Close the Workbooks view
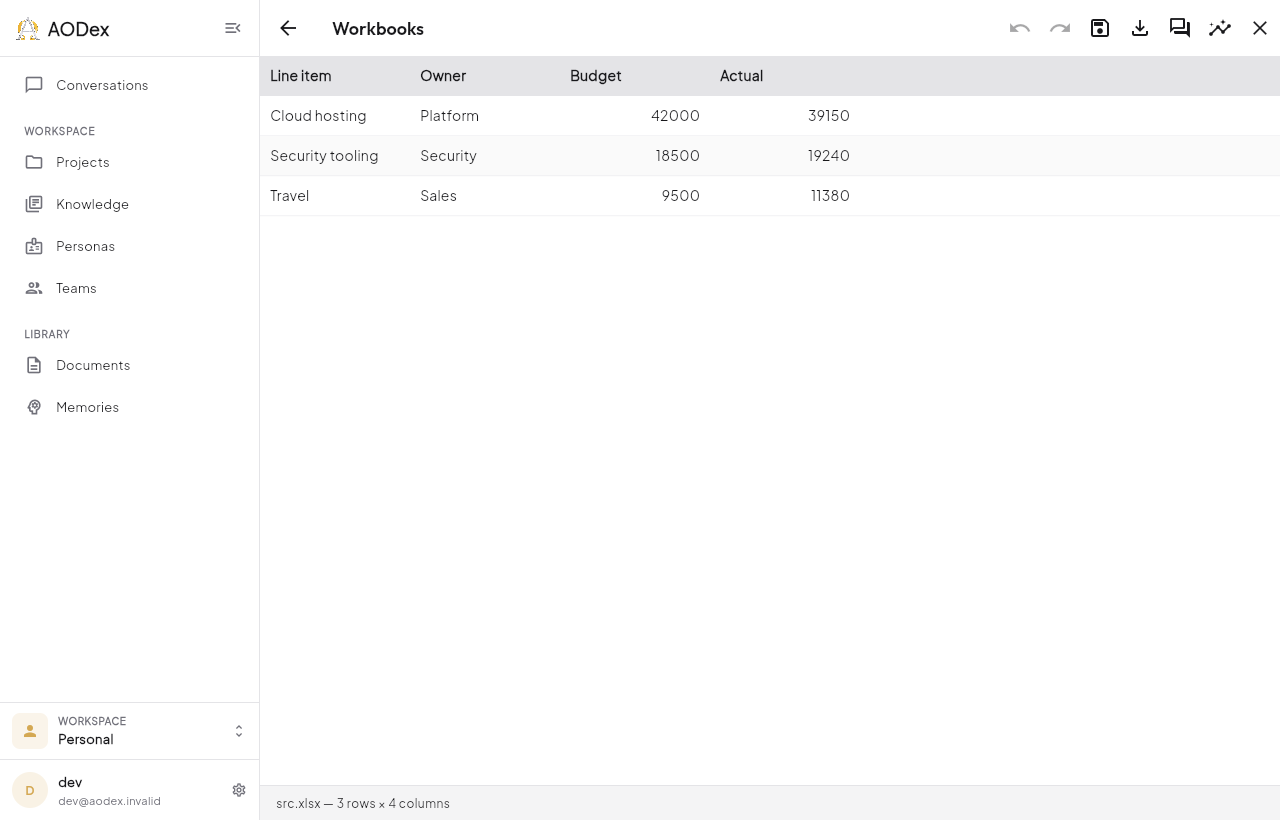 pyautogui.click(x=1260, y=28)
